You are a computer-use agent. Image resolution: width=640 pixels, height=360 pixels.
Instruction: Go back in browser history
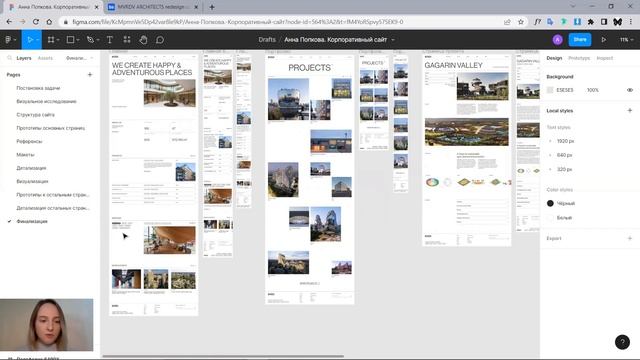9,22
